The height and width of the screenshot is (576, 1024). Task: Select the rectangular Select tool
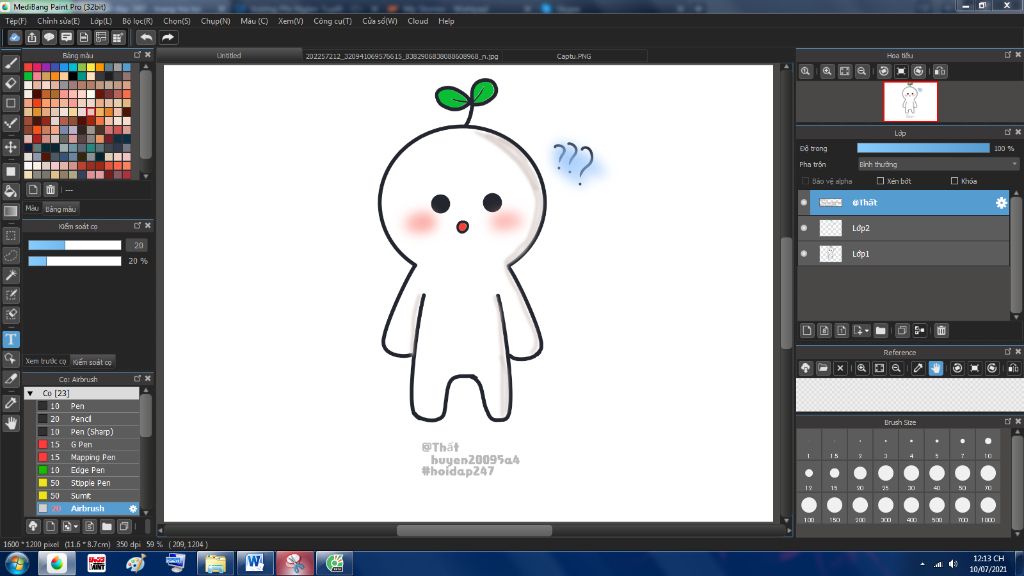click(x=11, y=235)
